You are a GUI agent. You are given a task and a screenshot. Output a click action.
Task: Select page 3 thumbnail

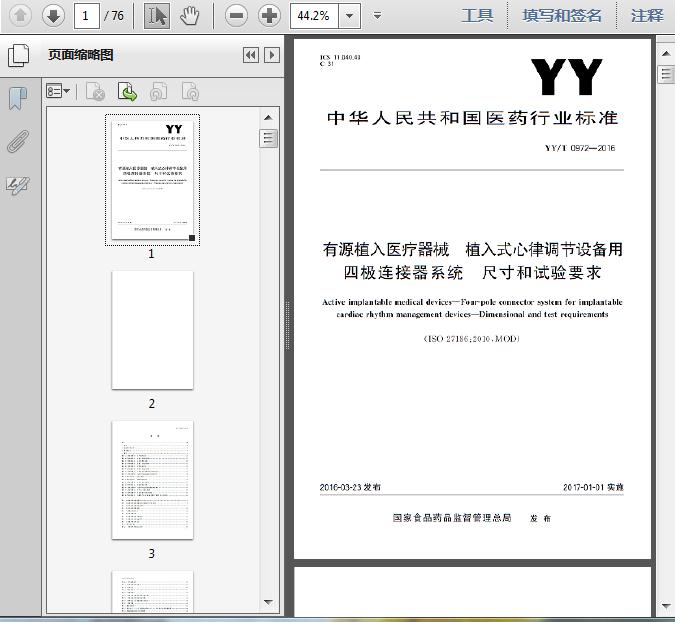click(x=152, y=480)
